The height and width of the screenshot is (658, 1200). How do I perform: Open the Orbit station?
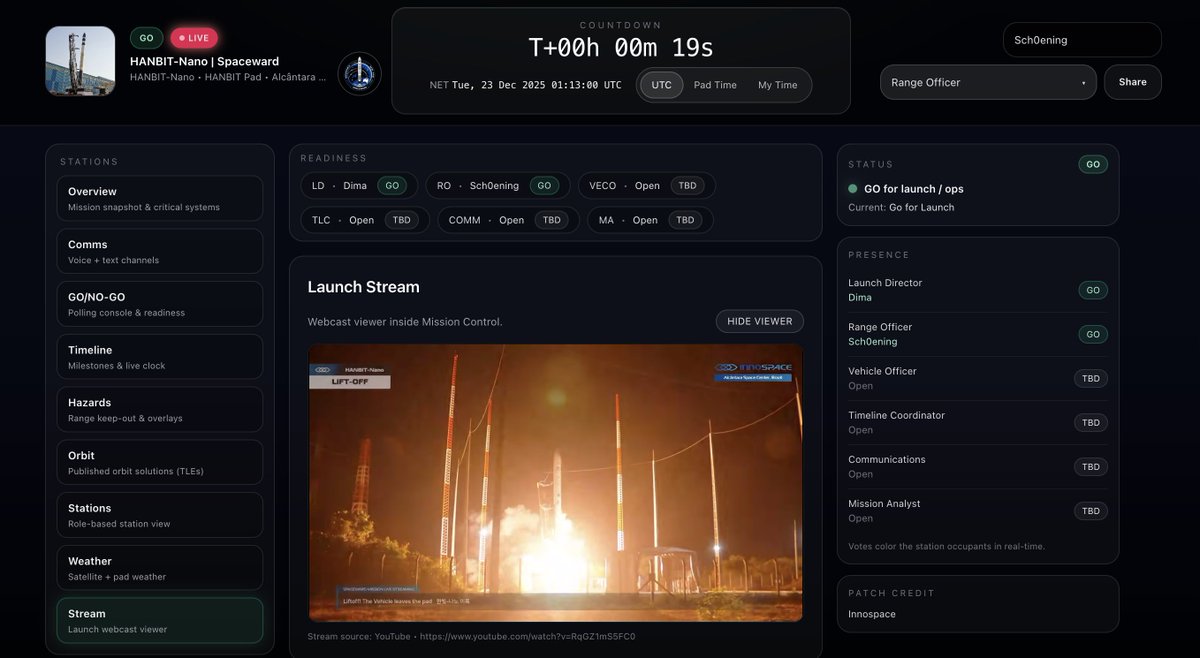160,462
